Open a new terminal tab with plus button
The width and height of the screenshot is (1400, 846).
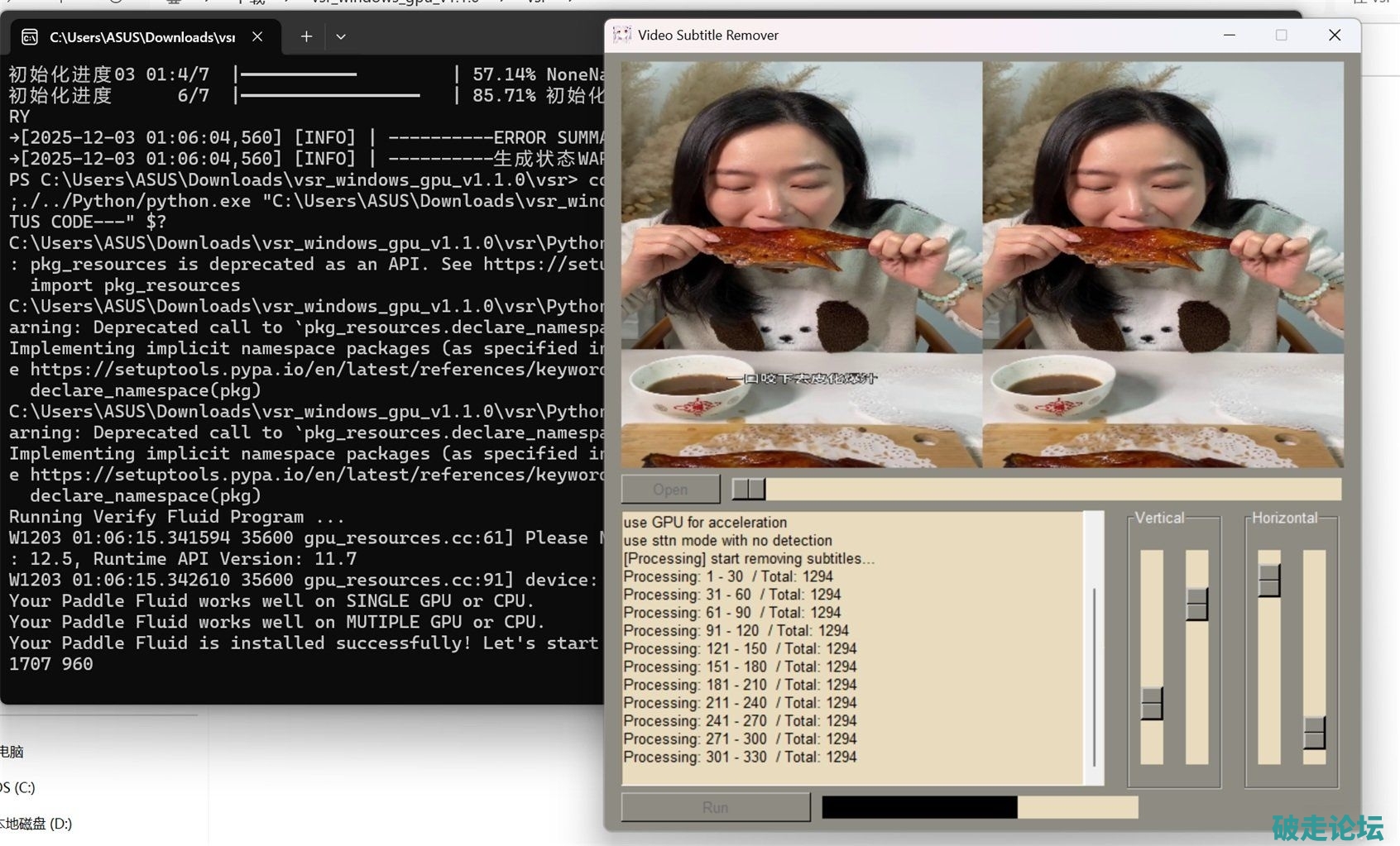pos(306,37)
